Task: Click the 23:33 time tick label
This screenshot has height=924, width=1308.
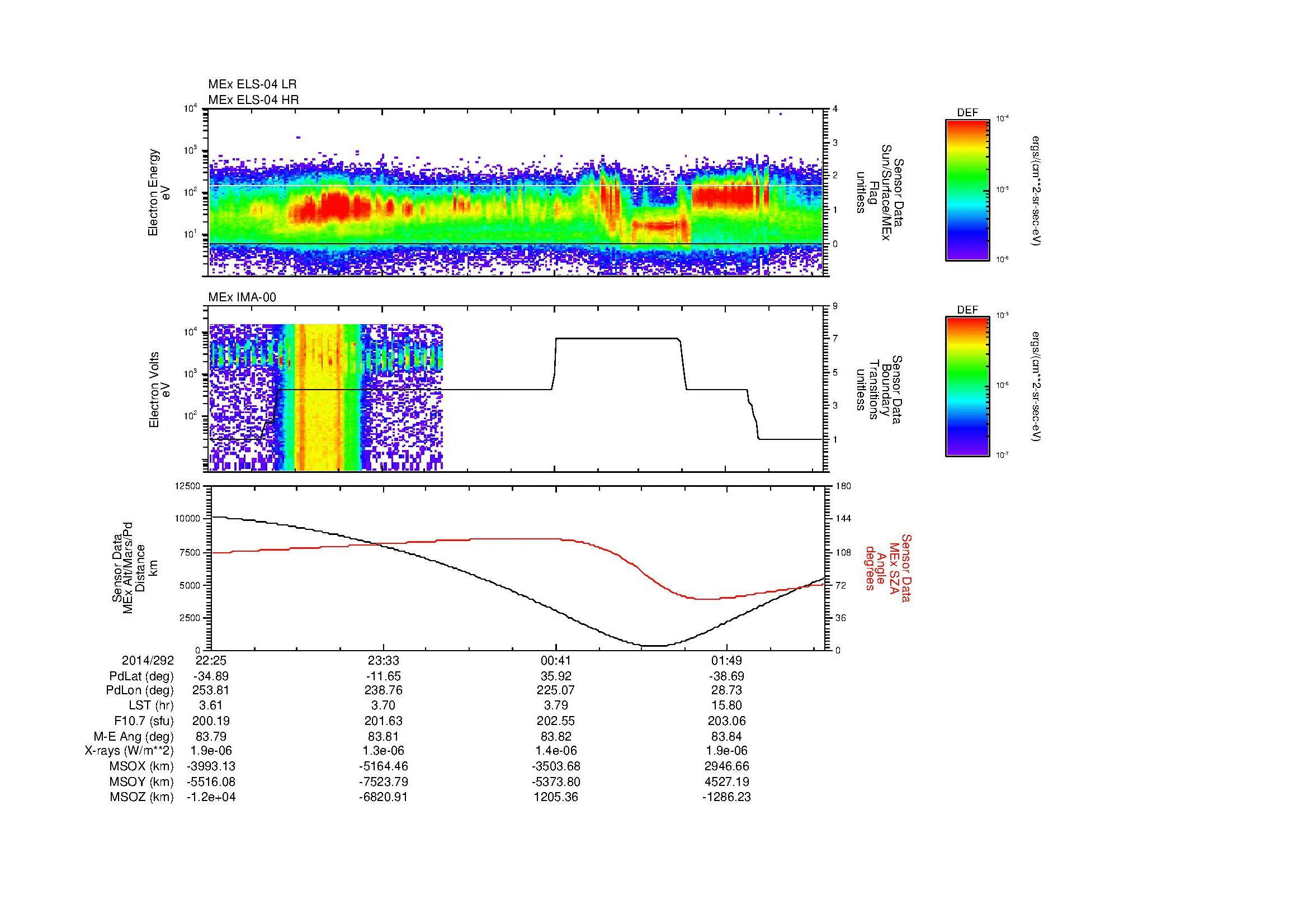Action: pyautogui.click(x=384, y=660)
